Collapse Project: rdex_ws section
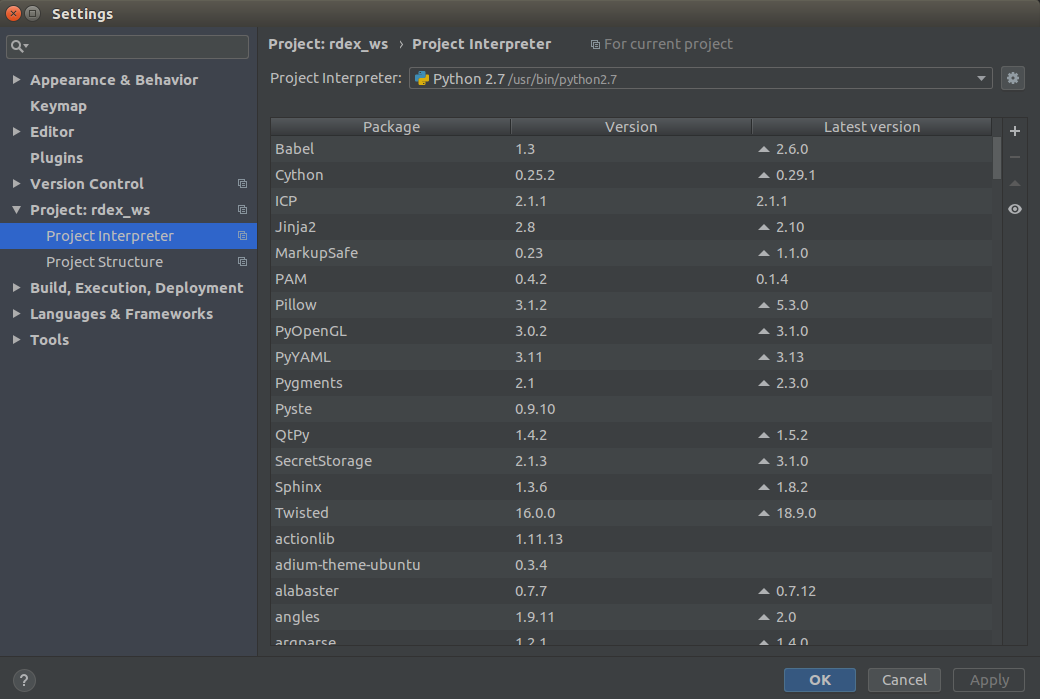This screenshot has width=1040, height=699. point(17,210)
